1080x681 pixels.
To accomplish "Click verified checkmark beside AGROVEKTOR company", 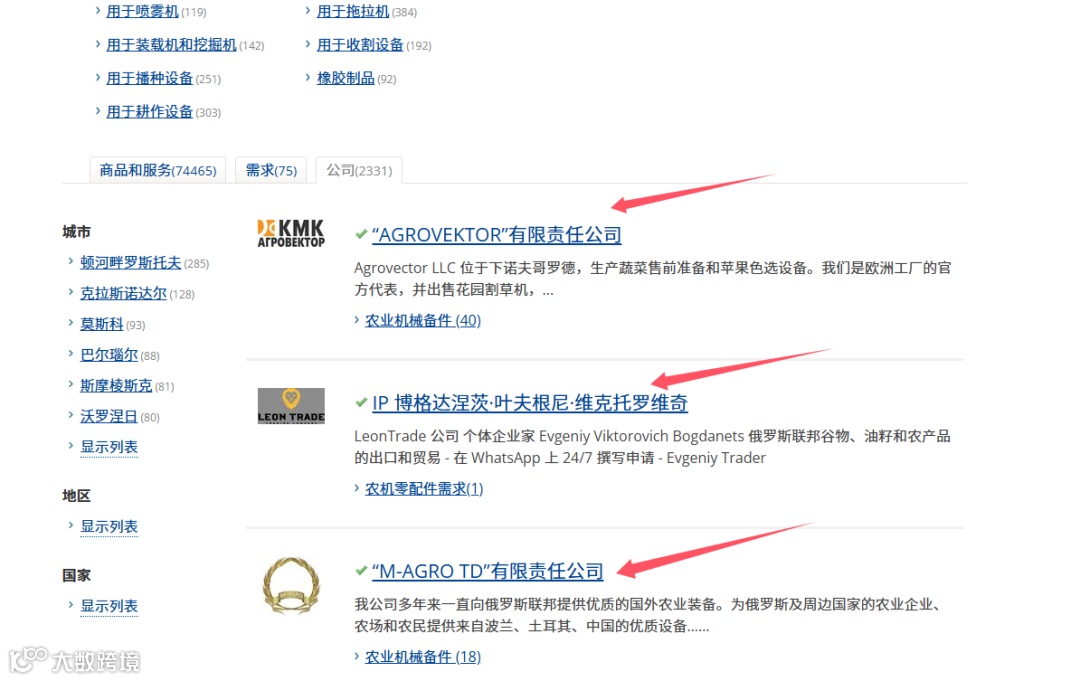I will click(x=361, y=234).
